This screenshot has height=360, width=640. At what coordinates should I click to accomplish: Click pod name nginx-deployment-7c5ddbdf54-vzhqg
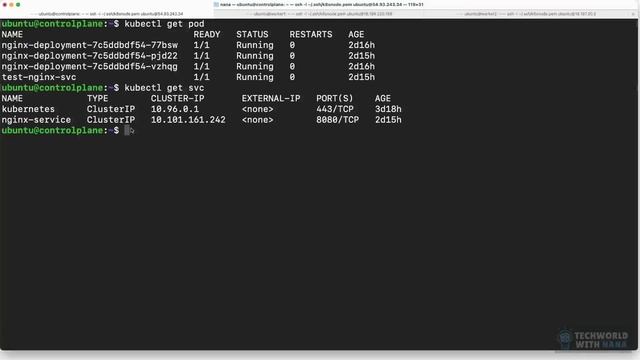pos(90,67)
